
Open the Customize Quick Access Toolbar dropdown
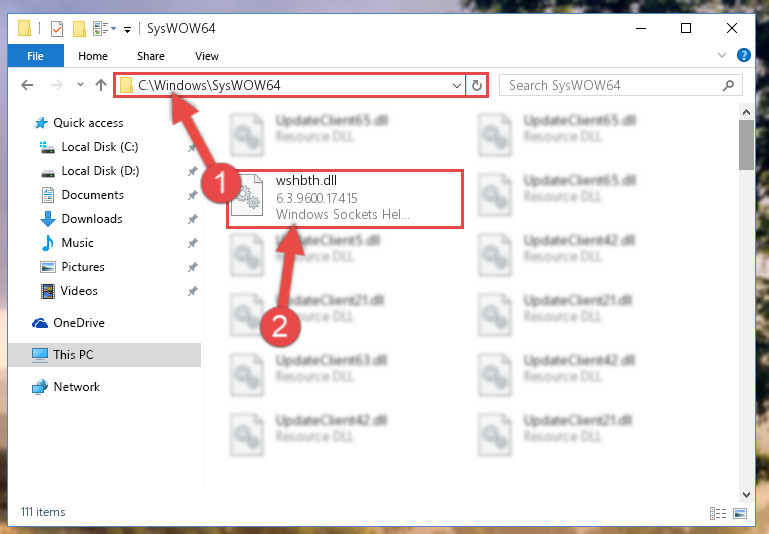point(127,30)
